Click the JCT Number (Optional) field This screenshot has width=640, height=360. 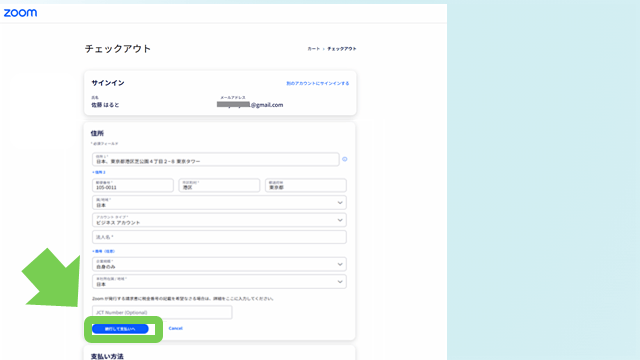click(x=162, y=313)
